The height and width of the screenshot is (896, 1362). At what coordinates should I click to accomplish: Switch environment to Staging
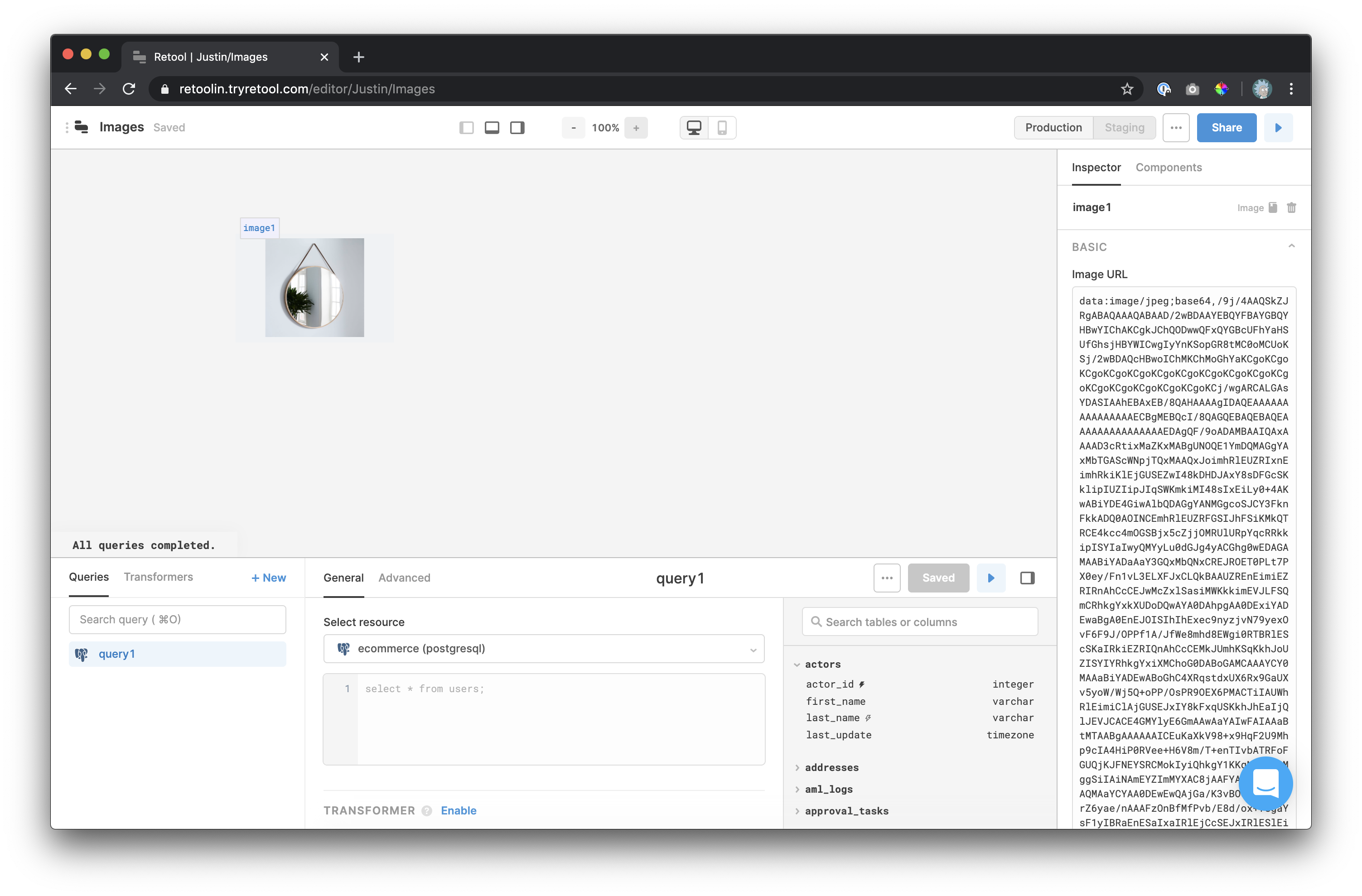coord(1124,128)
